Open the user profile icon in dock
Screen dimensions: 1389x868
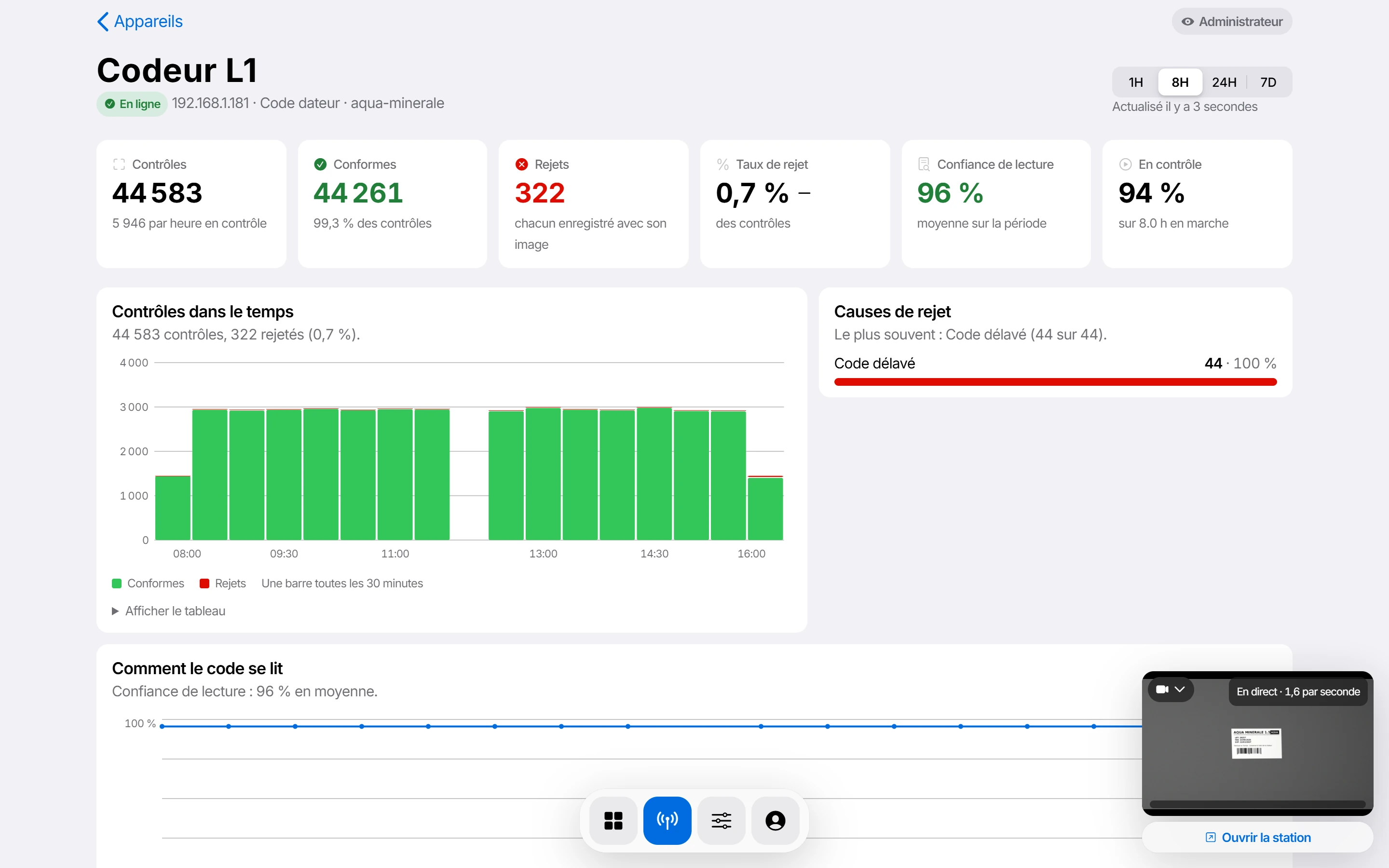coord(776,820)
